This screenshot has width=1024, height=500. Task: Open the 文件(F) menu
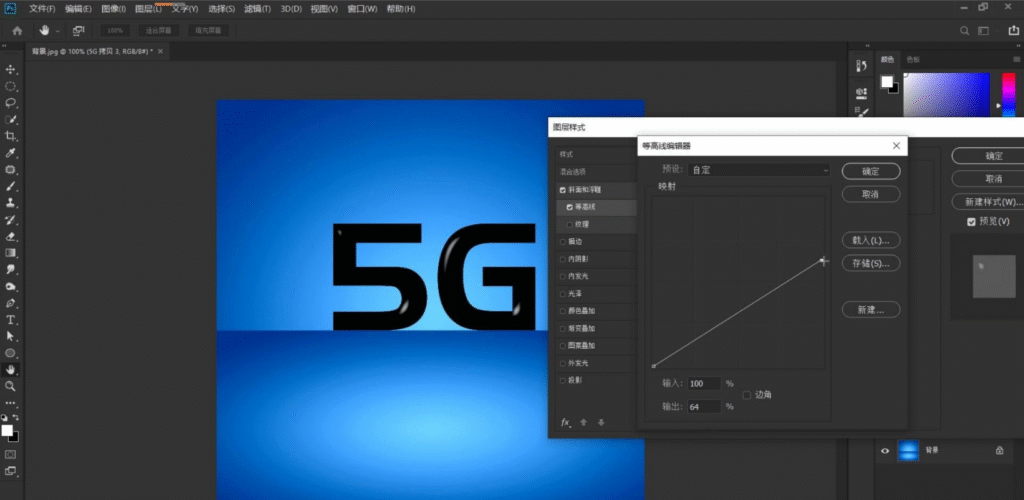42,9
